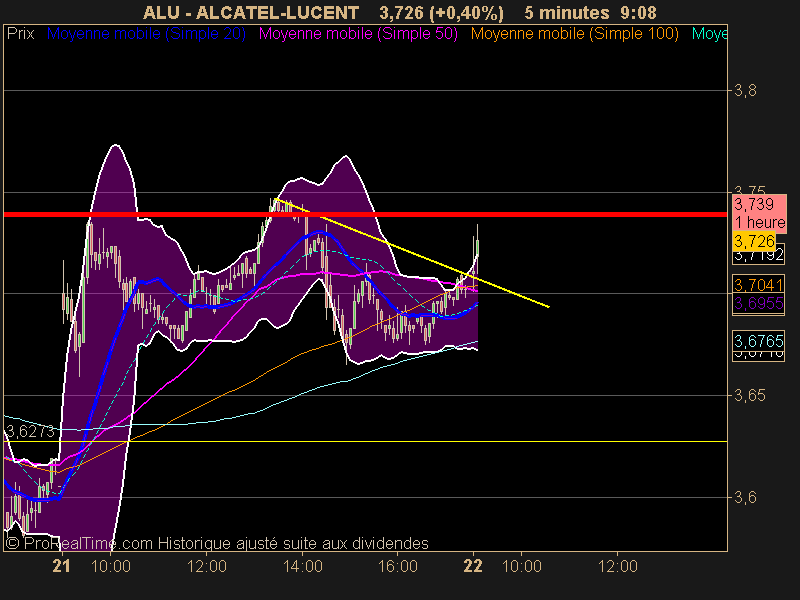800x600 pixels.
Task: Click the thin yellow horizontal support line
Action: tap(365, 441)
